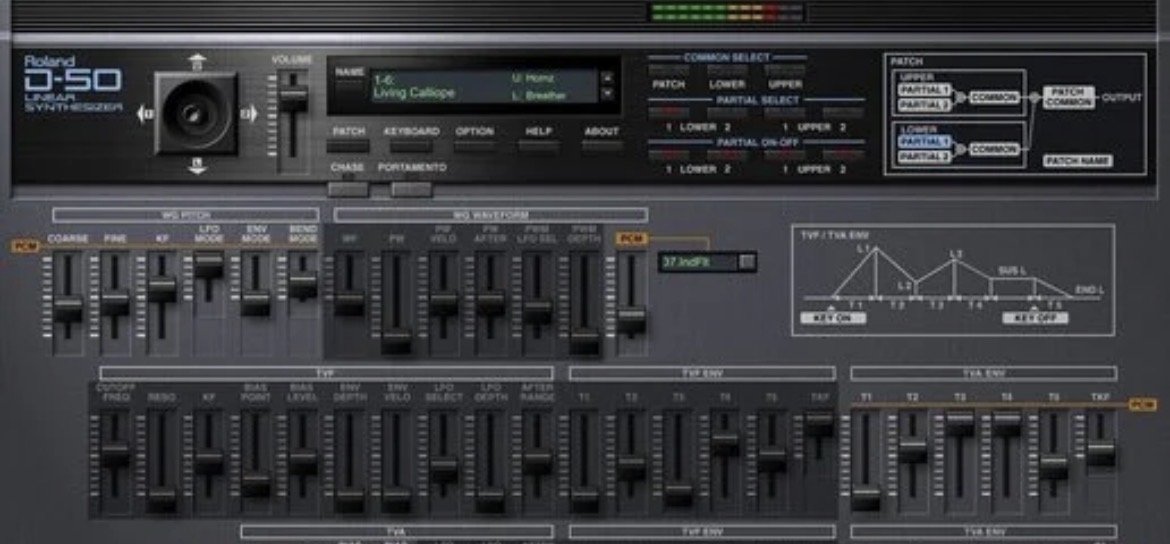The image size is (1170, 544).
Task: Click the ENV MODE slider
Action: click(256, 302)
